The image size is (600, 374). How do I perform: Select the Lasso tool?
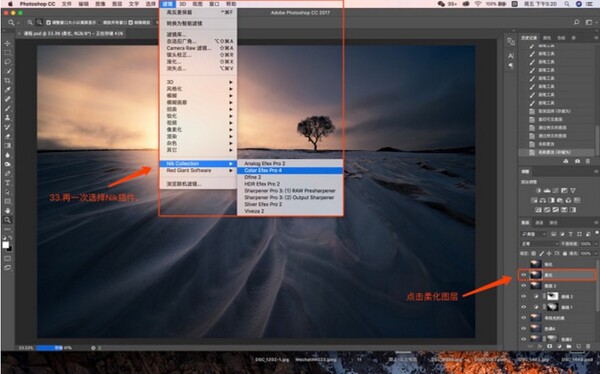click(7, 62)
